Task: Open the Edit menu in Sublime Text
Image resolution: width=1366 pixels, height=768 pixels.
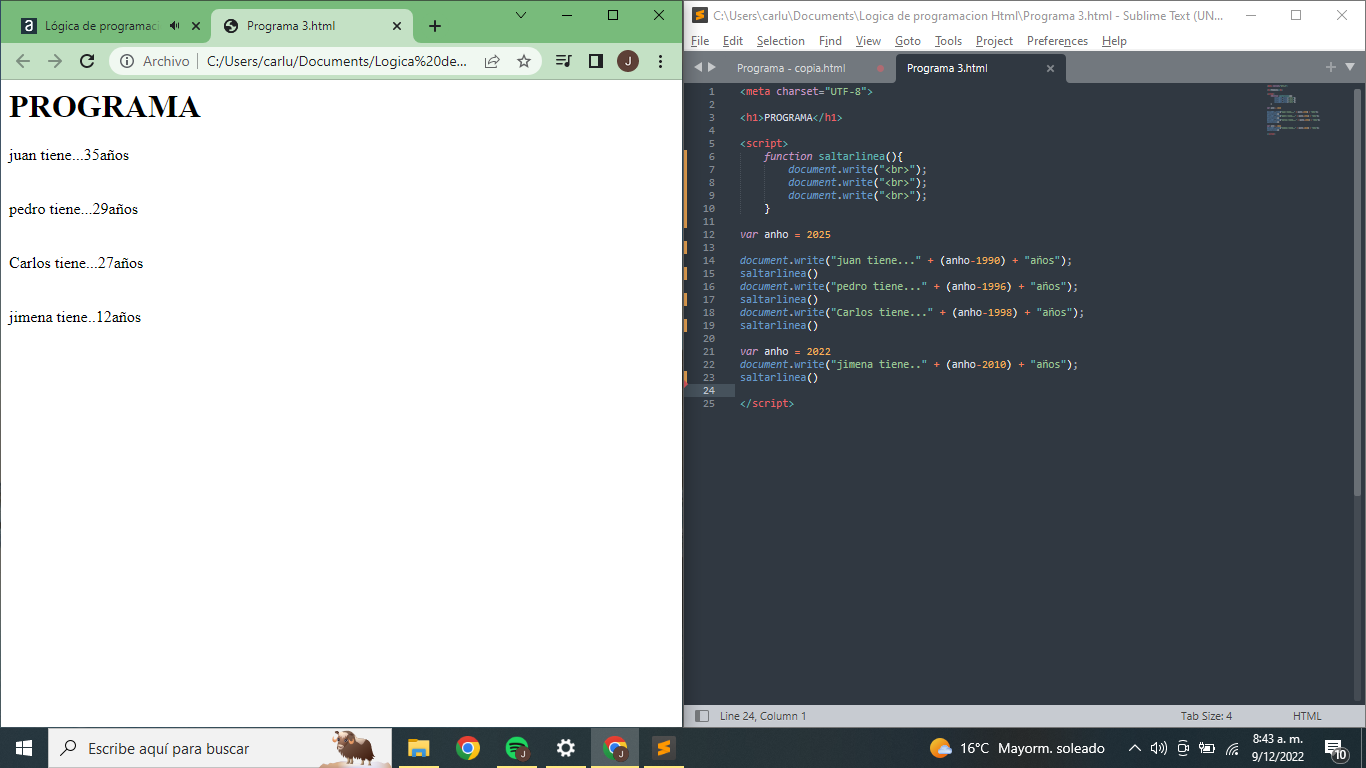Action: point(733,41)
